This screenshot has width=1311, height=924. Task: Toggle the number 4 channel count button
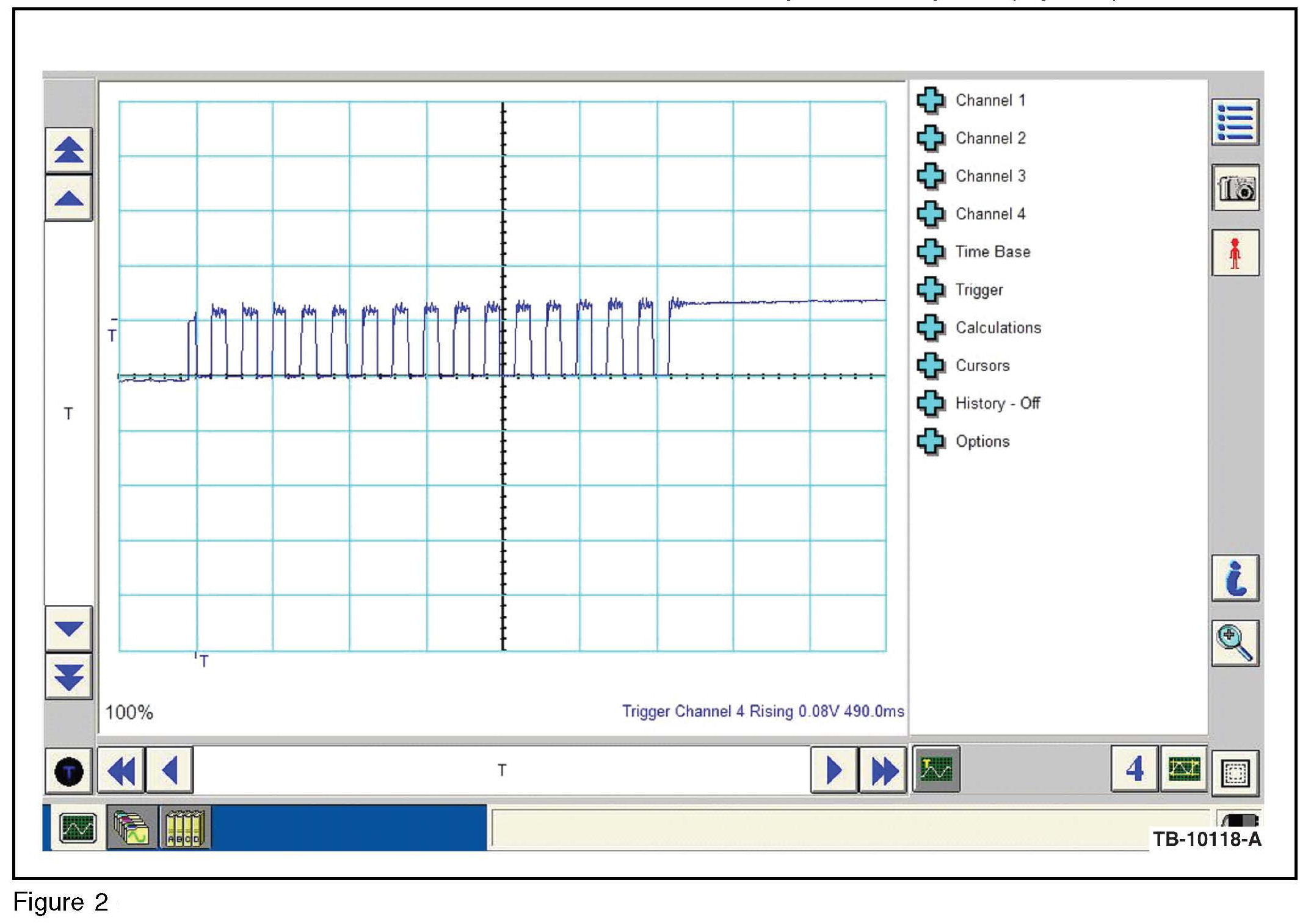pyautogui.click(x=1134, y=769)
